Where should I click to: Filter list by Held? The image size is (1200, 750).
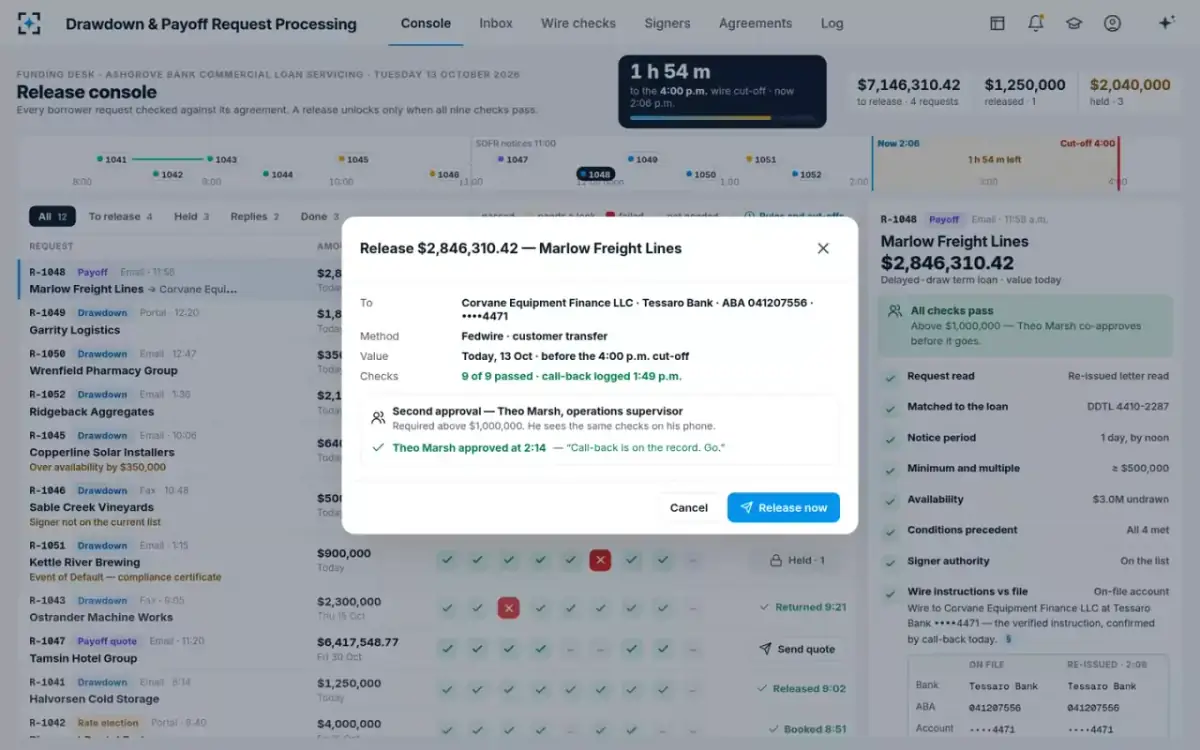(192, 216)
